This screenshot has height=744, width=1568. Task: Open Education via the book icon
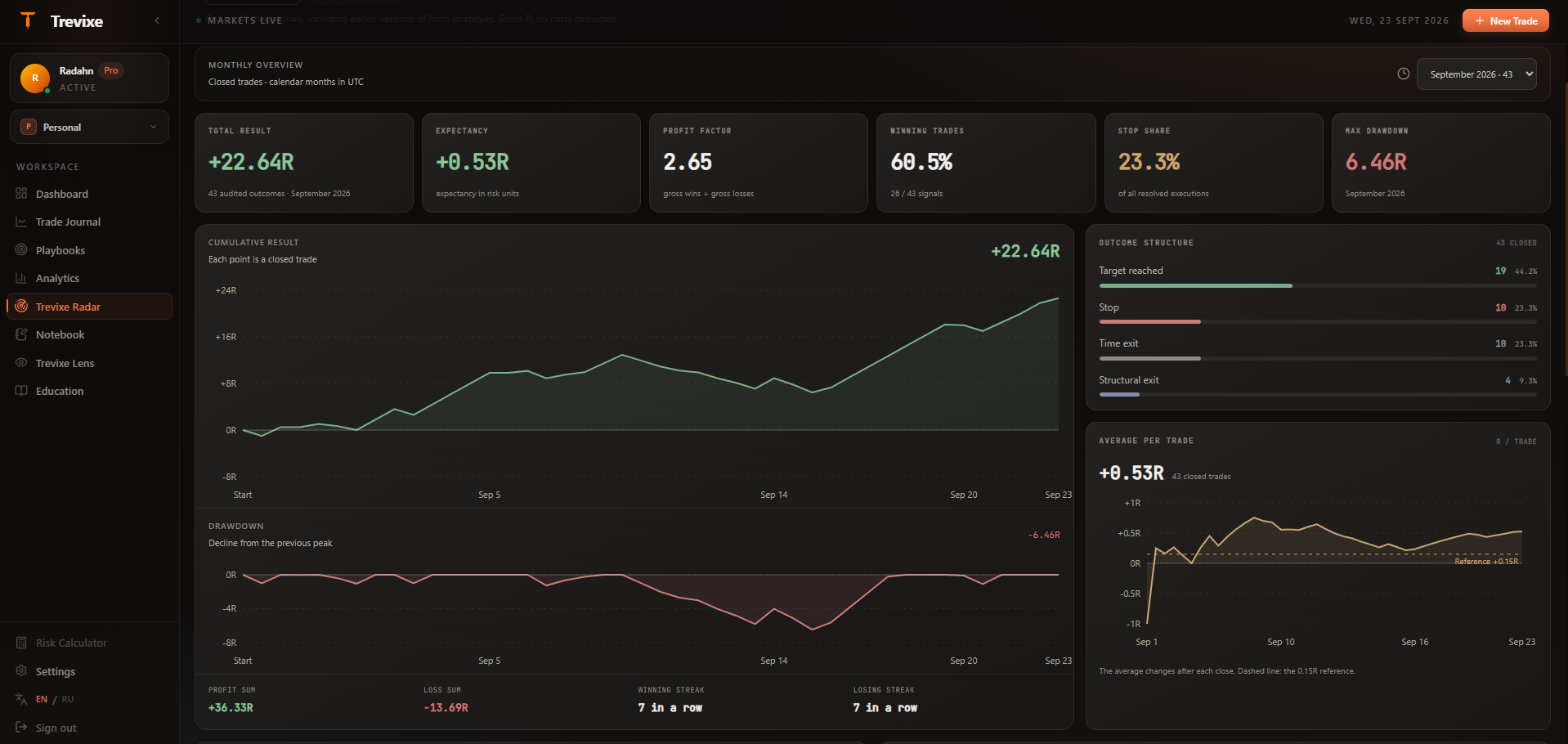pyautogui.click(x=21, y=391)
